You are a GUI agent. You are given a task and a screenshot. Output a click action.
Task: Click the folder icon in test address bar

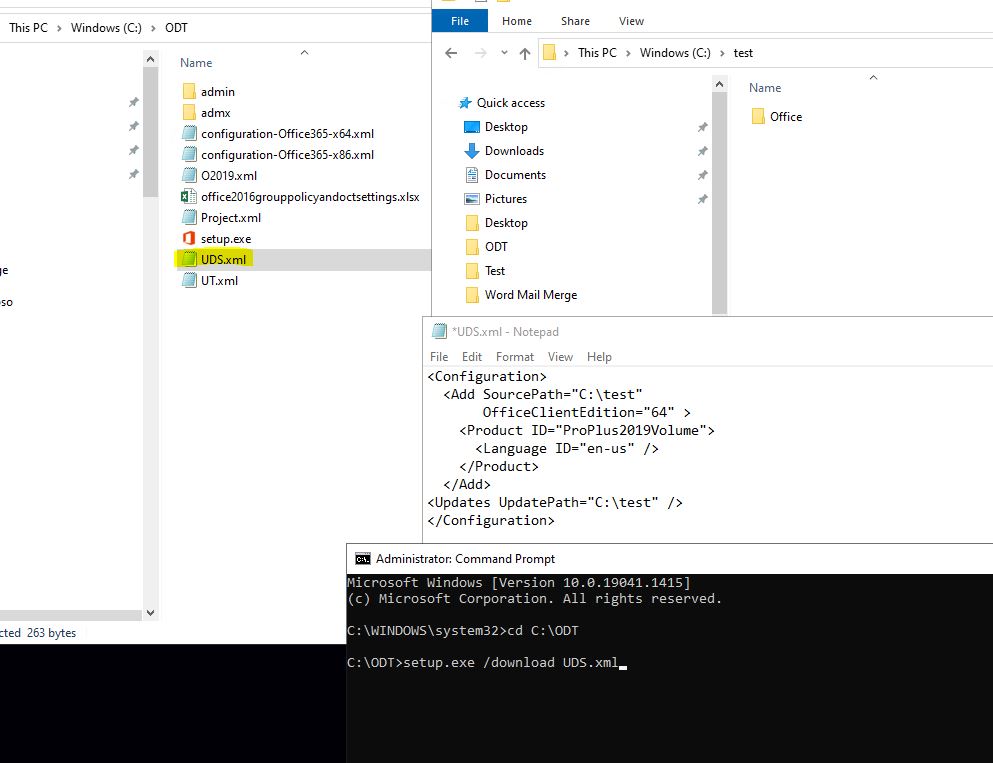click(x=550, y=53)
